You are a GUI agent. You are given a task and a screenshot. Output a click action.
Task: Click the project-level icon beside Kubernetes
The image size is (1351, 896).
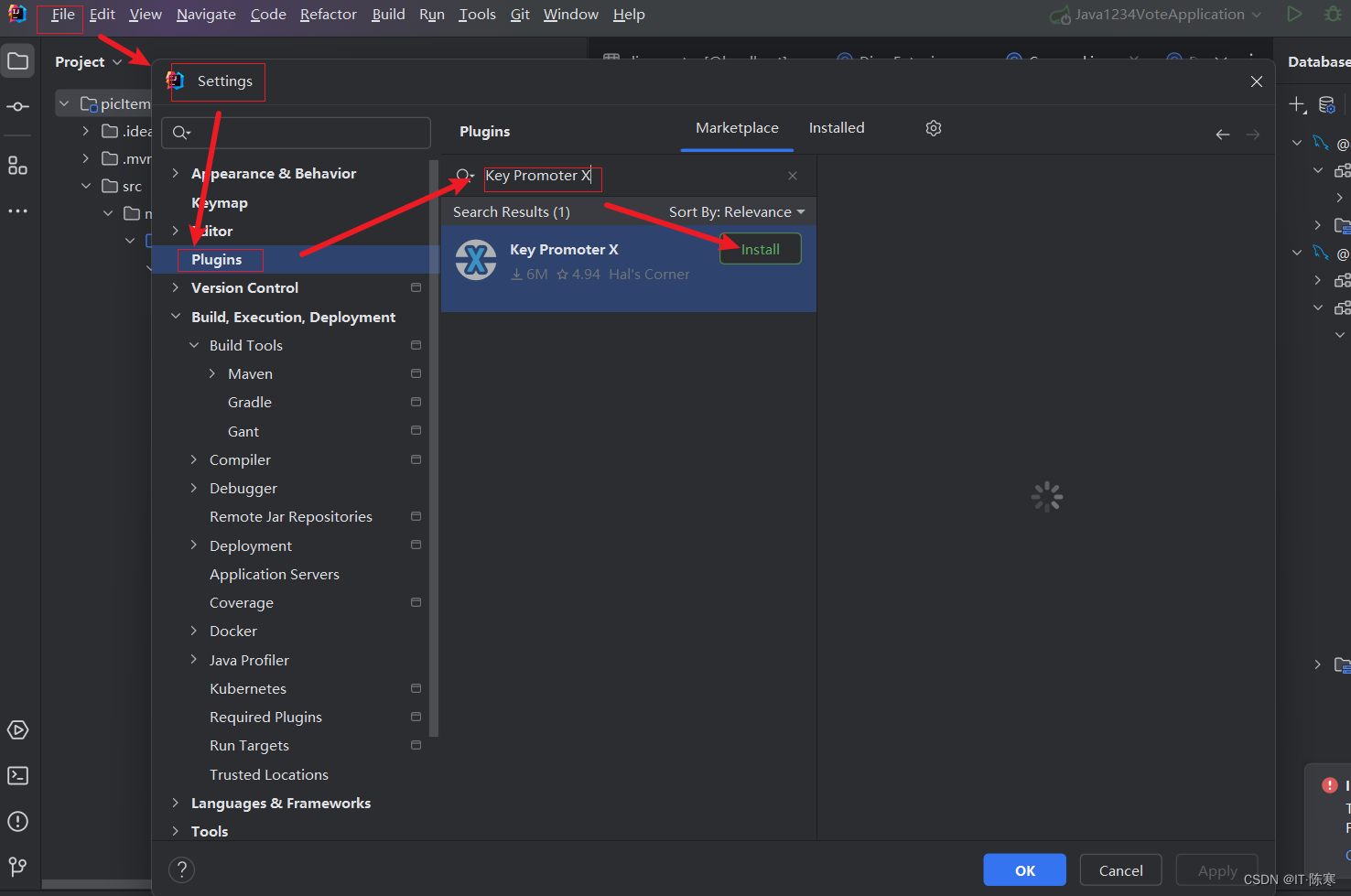pos(416,688)
